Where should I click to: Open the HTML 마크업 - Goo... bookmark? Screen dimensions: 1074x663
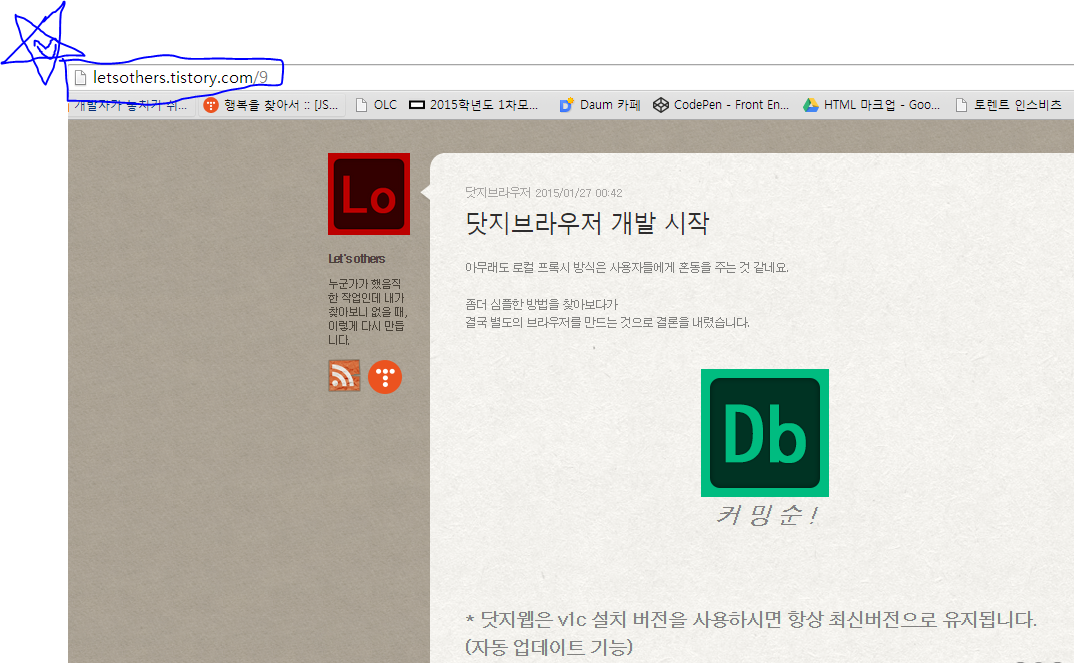(871, 105)
